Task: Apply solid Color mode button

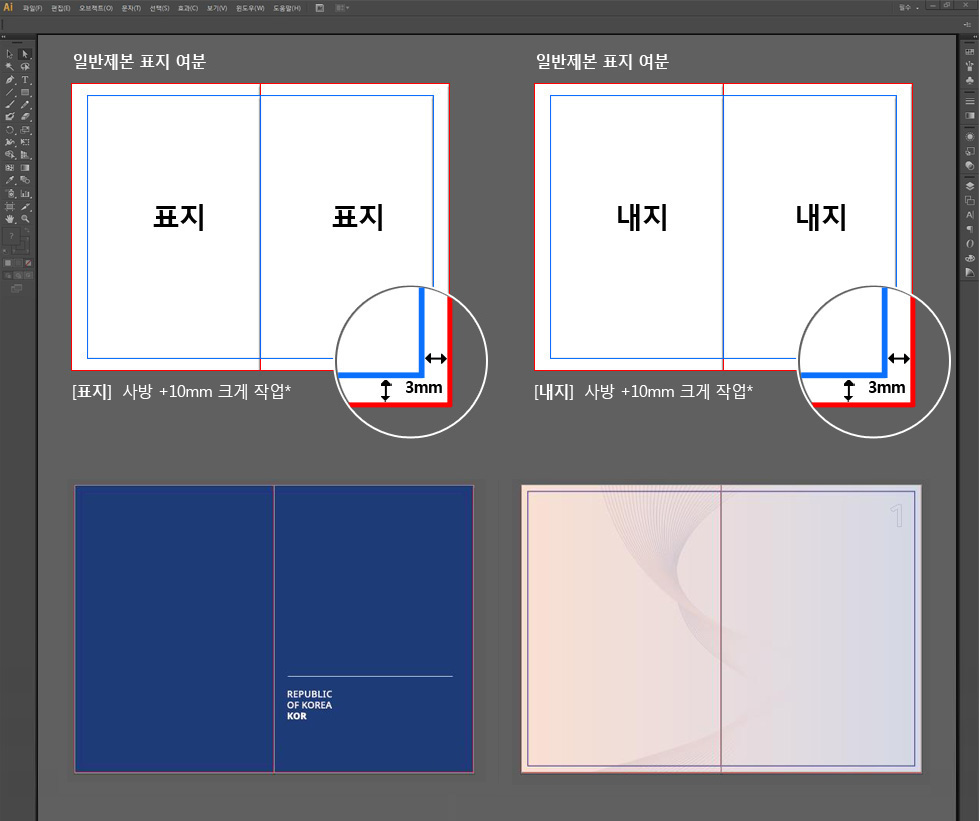Action: coord(8,263)
